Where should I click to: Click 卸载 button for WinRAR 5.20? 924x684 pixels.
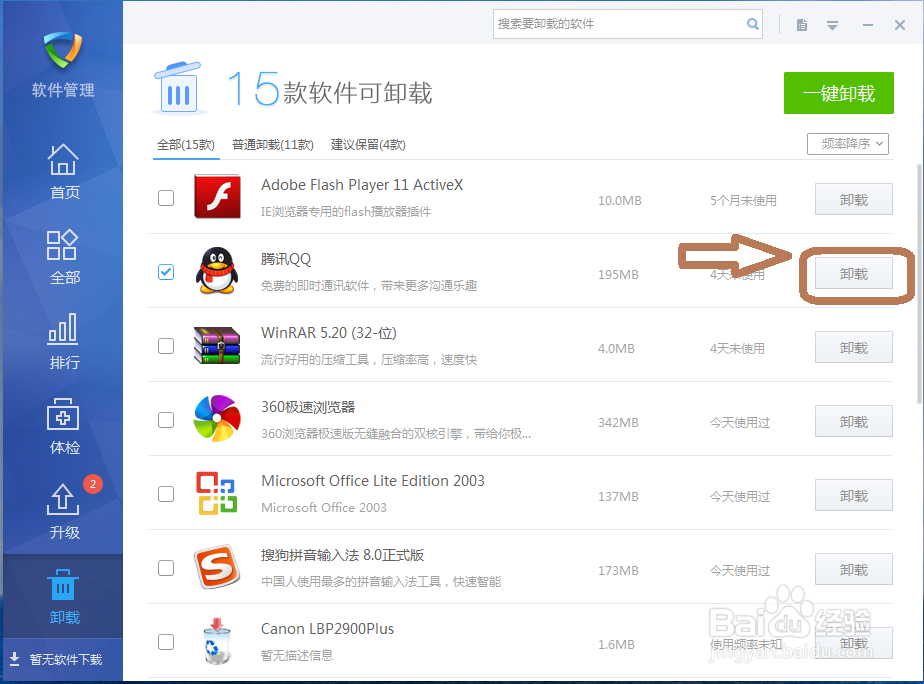[853, 348]
